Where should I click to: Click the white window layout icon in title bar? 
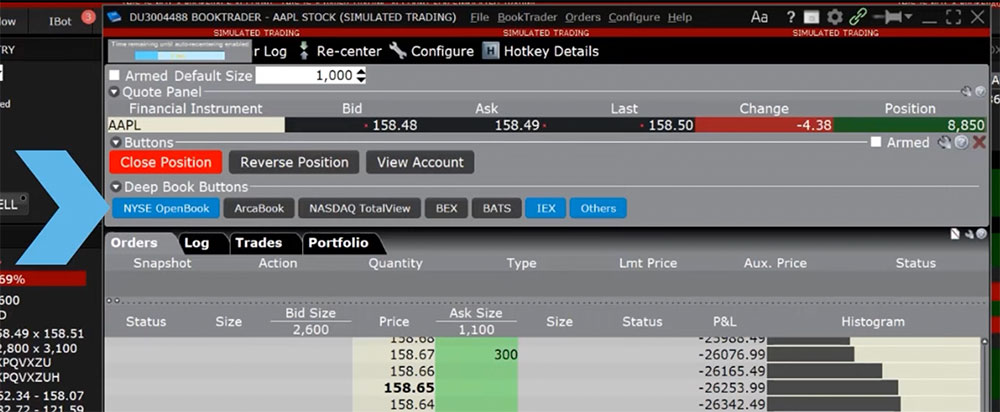point(811,17)
